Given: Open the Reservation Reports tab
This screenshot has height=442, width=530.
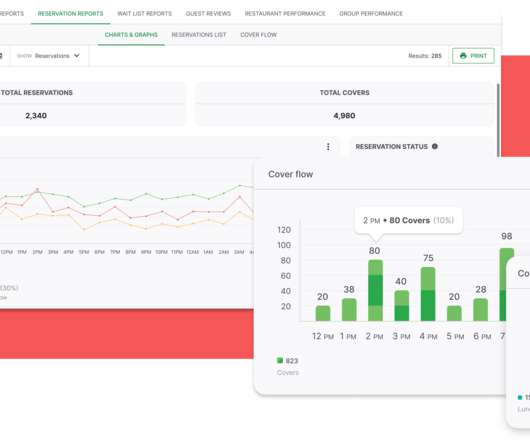Looking at the screenshot, I should pos(70,14).
